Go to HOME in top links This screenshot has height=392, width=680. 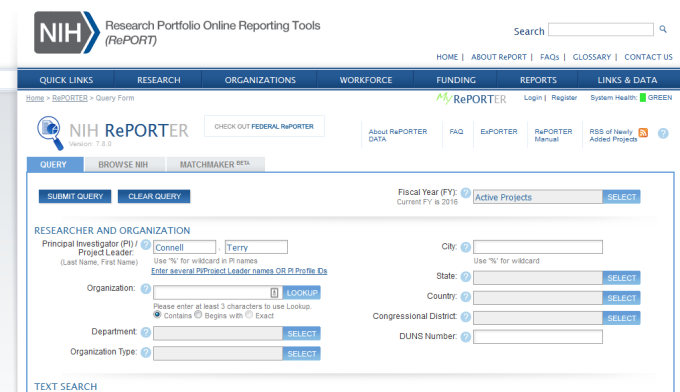(x=447, y=57)
